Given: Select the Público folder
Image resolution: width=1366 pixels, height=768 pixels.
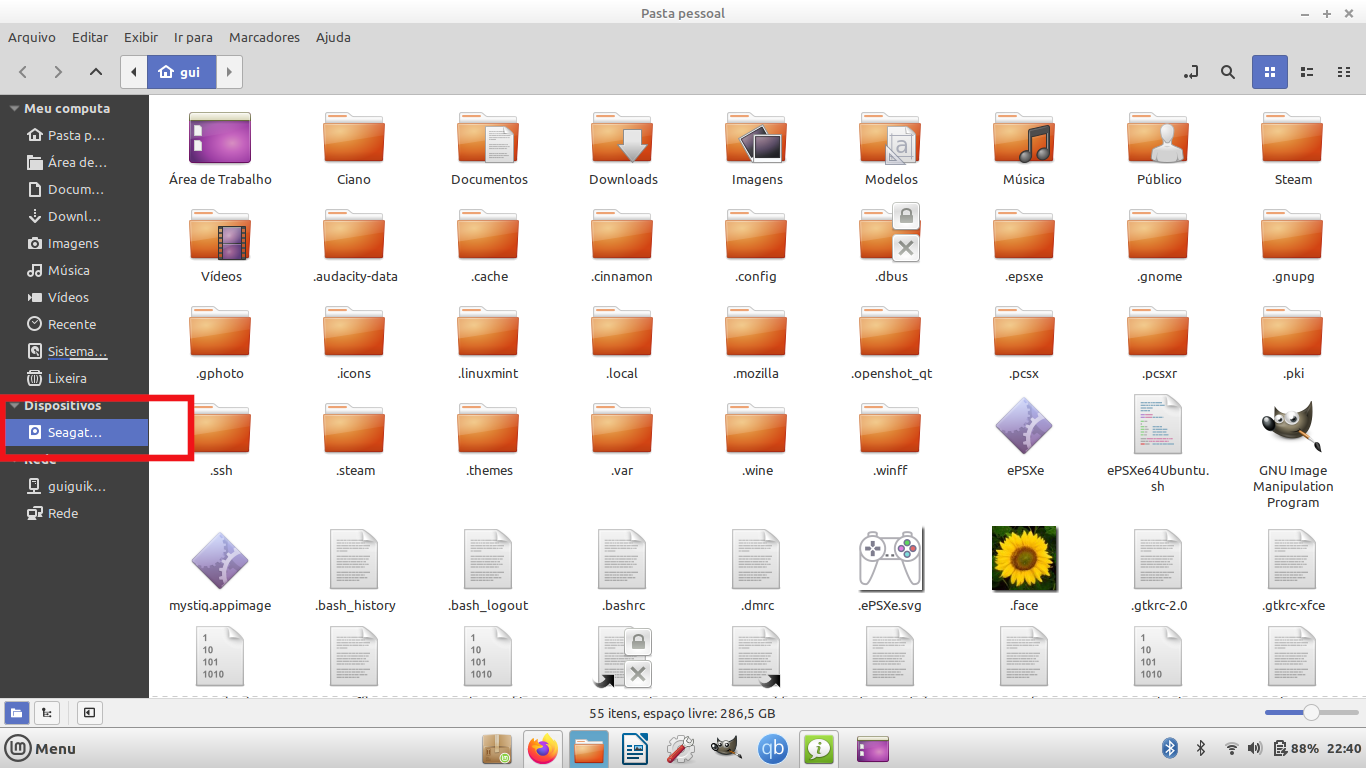Looking at the screenshot, I should [1158, 138].
